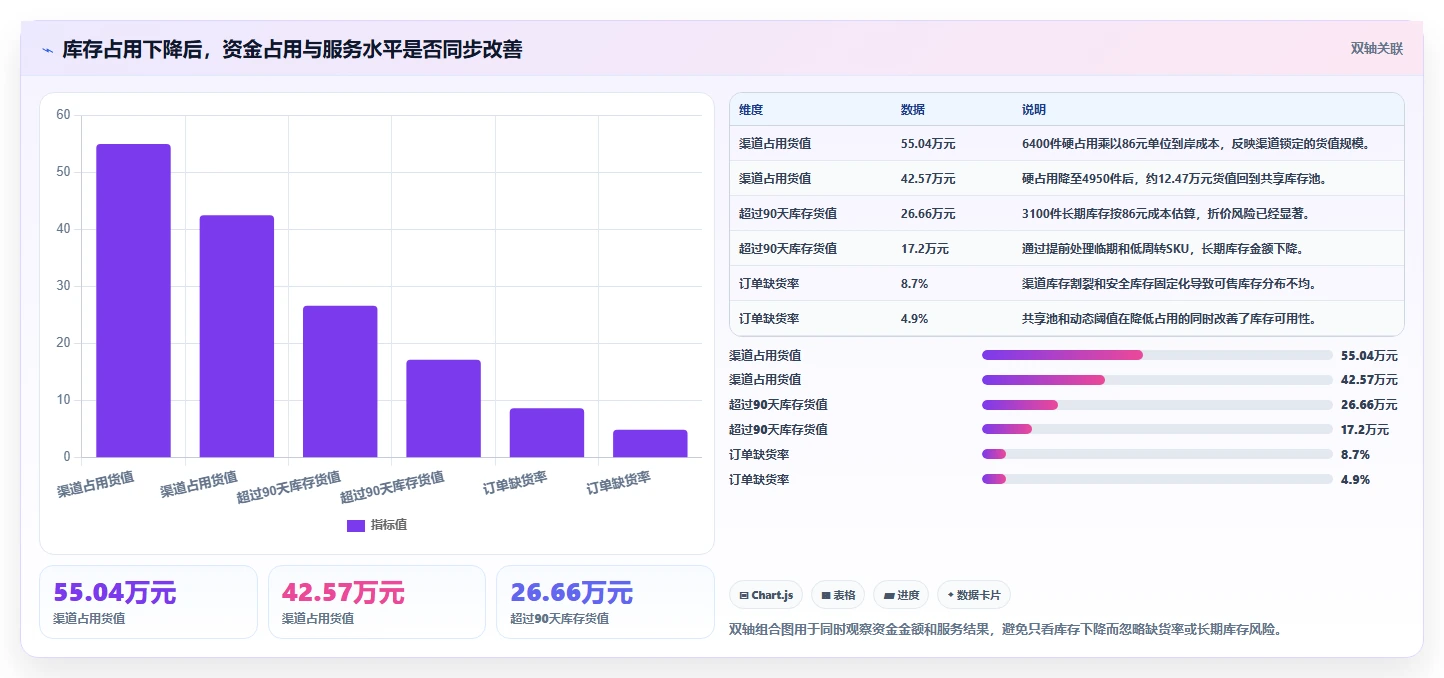1444x678 pixels.
Task: Click the trend icon beside the page title
Action: (47, 49)
